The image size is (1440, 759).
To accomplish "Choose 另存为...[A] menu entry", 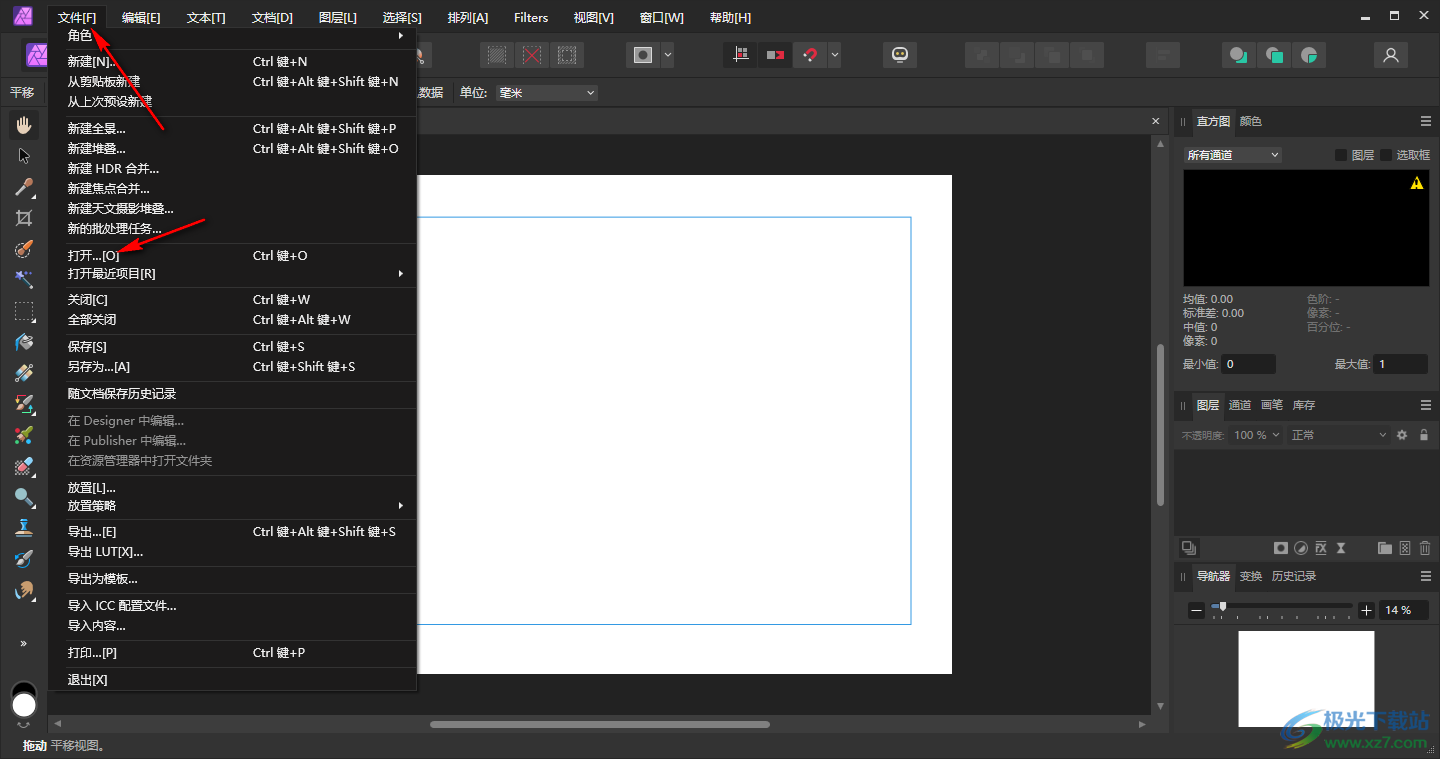I will 99,367.
